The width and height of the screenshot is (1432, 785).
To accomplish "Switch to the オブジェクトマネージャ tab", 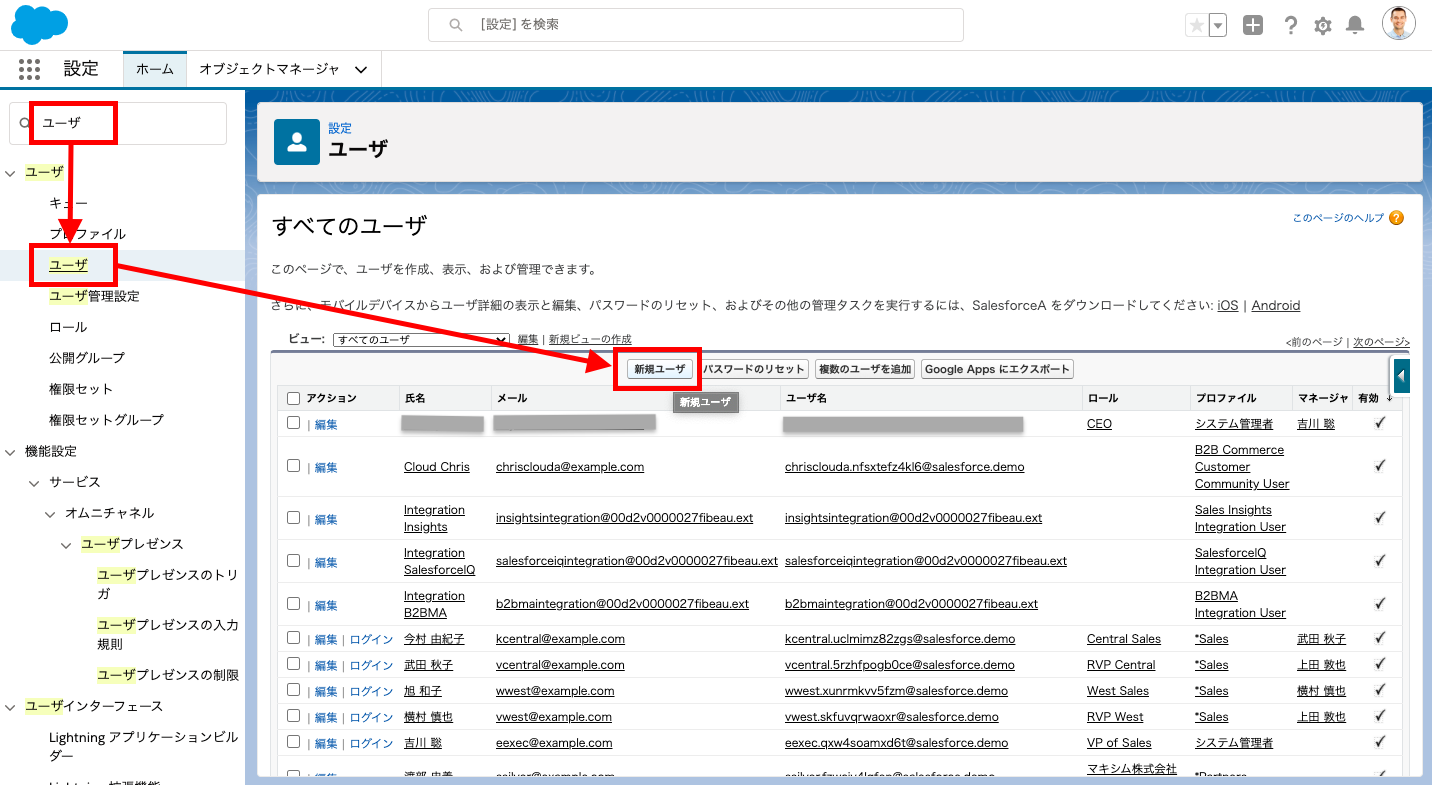I will (269, 69).
